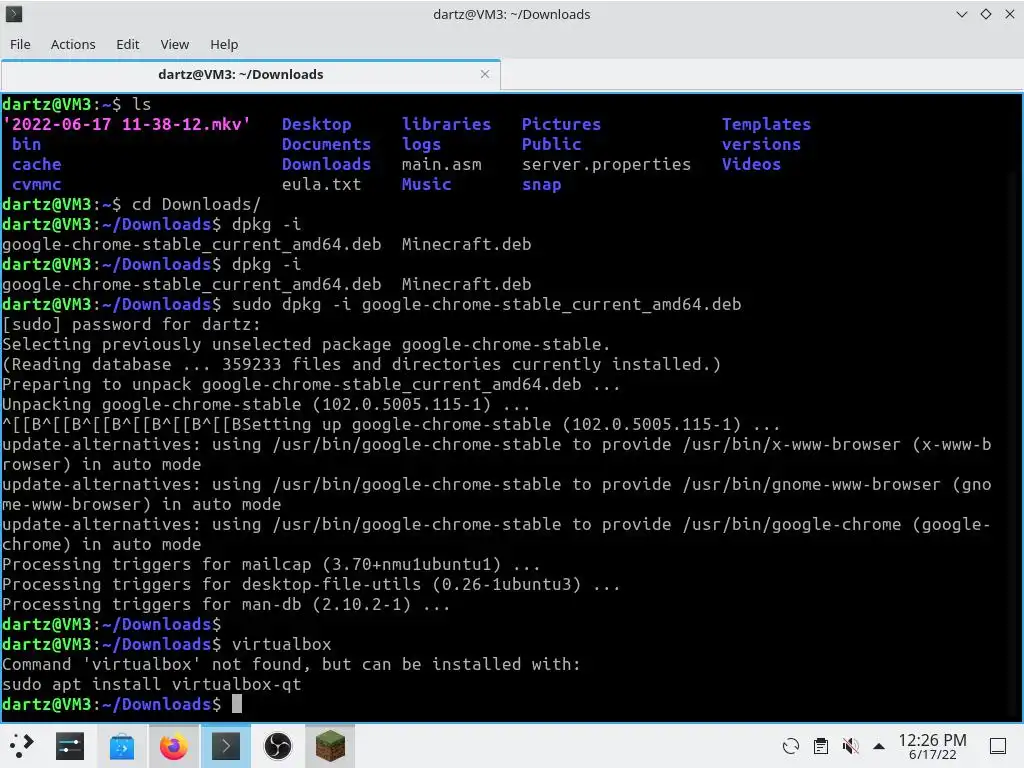Click 'Selecting previously unselected package' line

coord(306,344)
